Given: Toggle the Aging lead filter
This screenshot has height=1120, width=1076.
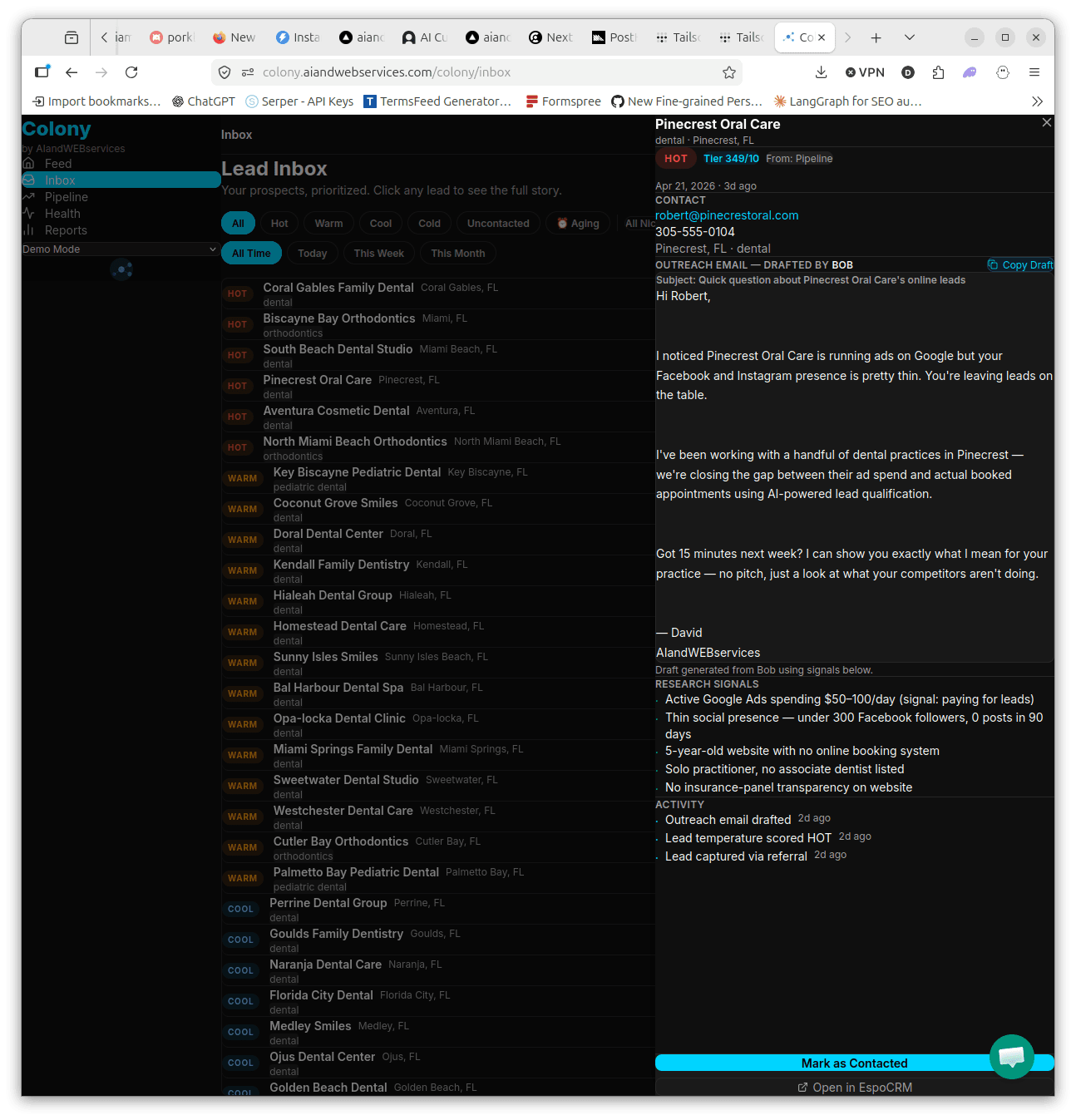Looking at the screenshot, I should [578, 224].
